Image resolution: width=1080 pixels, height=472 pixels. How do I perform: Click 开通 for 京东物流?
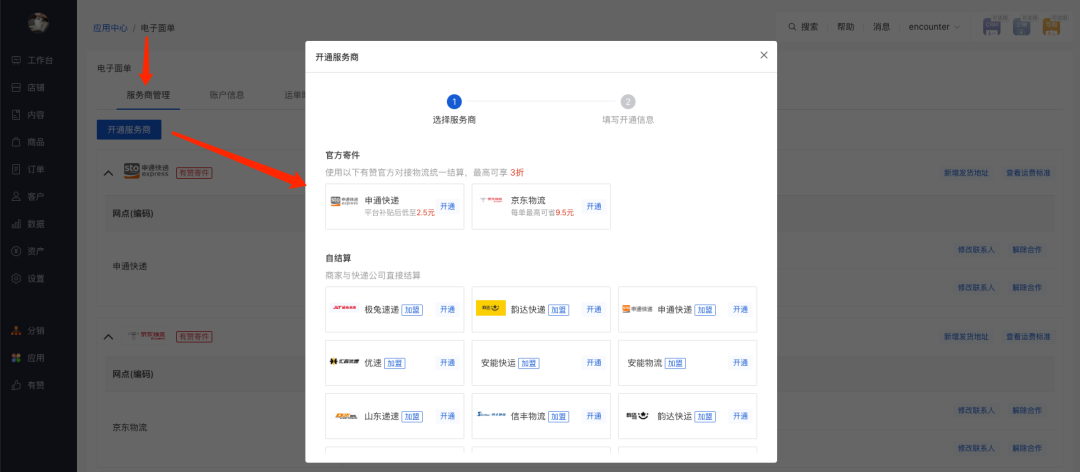pyautogui.click(x=594, y=206)
